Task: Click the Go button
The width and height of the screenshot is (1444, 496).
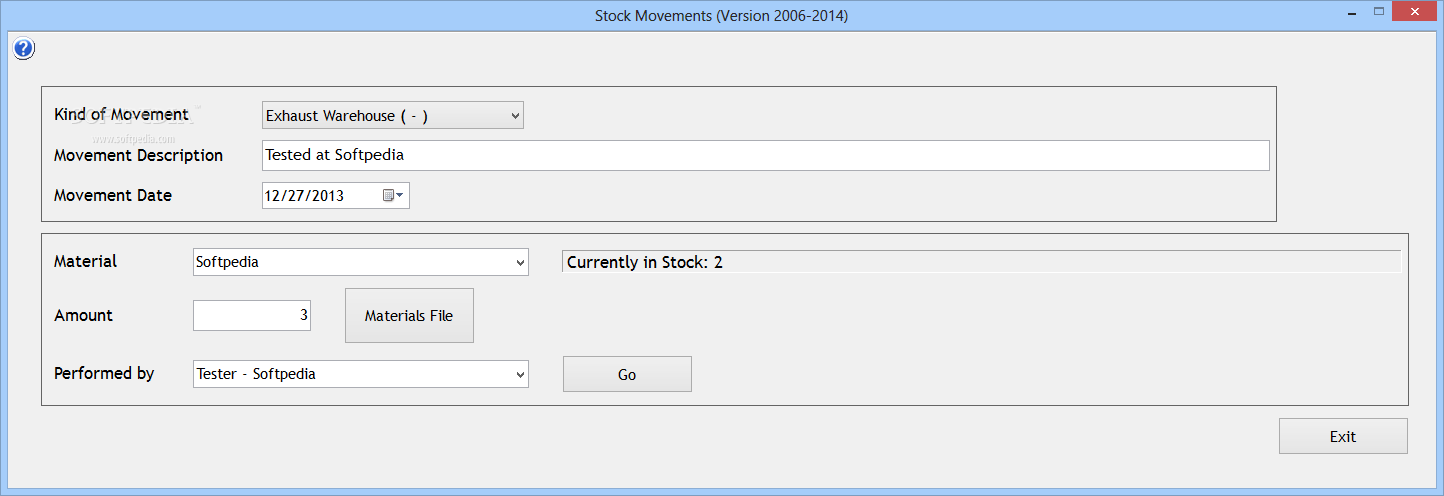Action: (627, 374)
